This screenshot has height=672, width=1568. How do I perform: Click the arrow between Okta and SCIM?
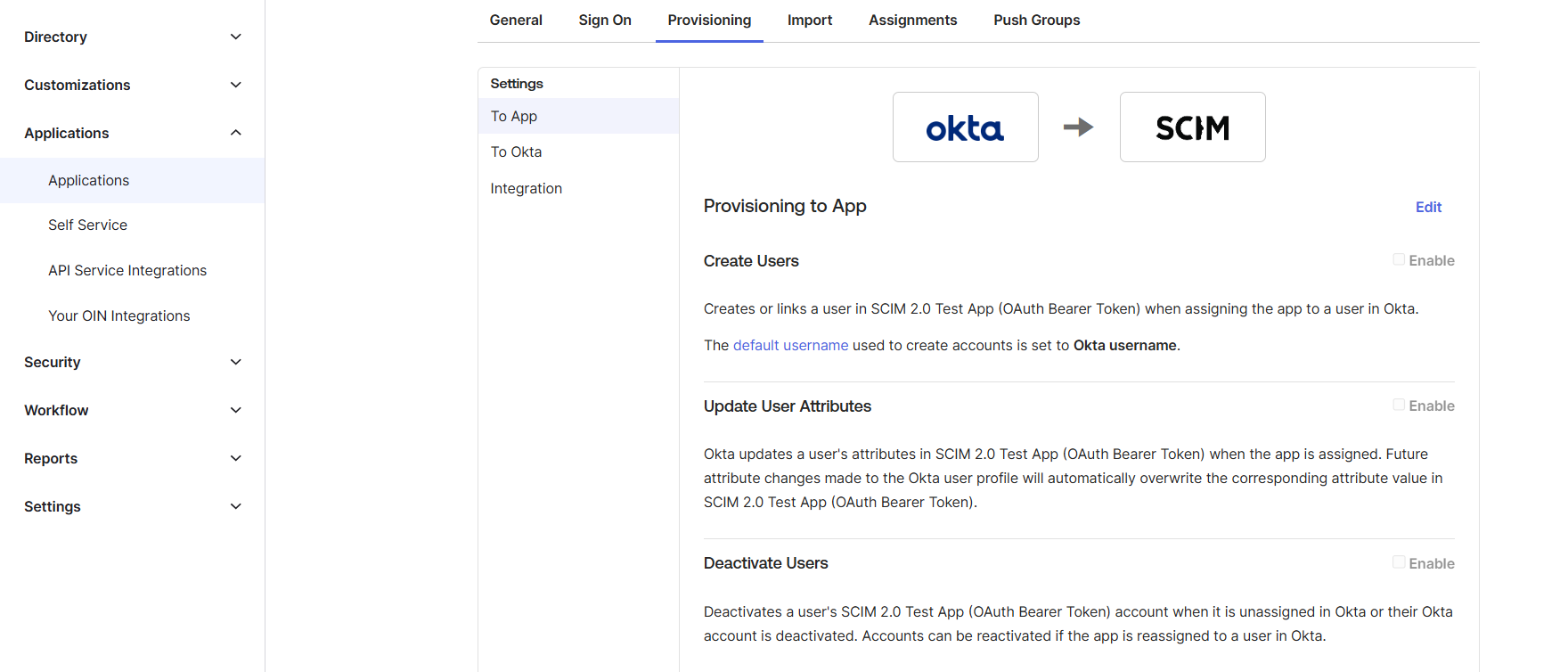(x=1078, y=127)
